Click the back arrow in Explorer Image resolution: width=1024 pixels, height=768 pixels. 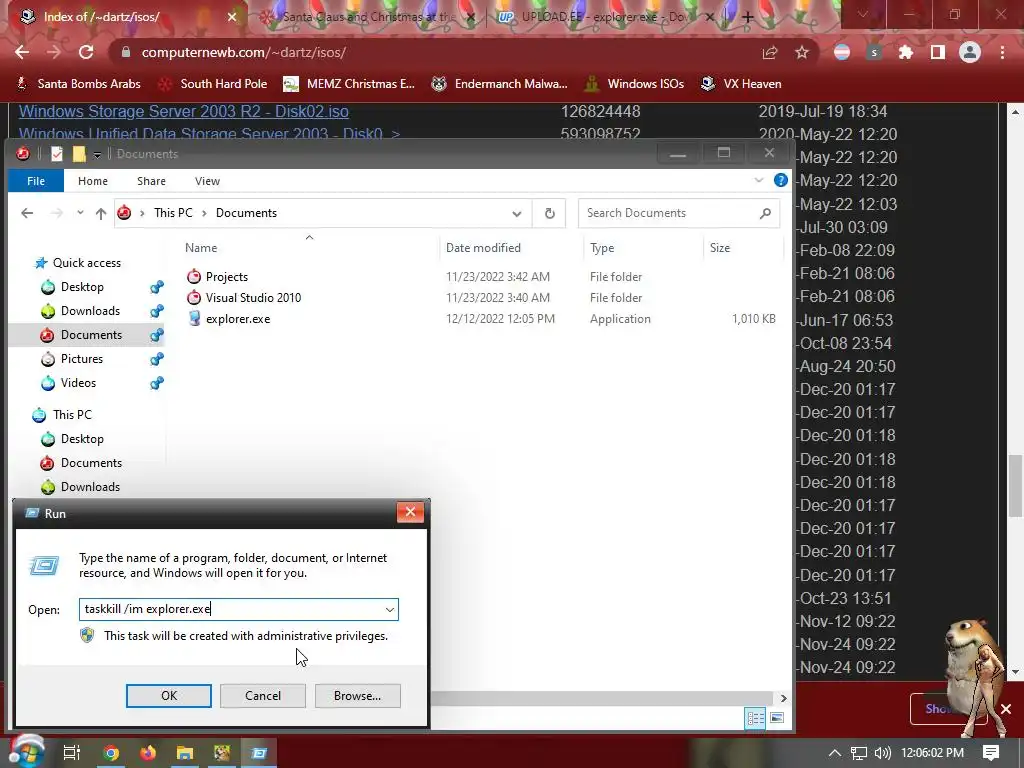click(27, 213)
